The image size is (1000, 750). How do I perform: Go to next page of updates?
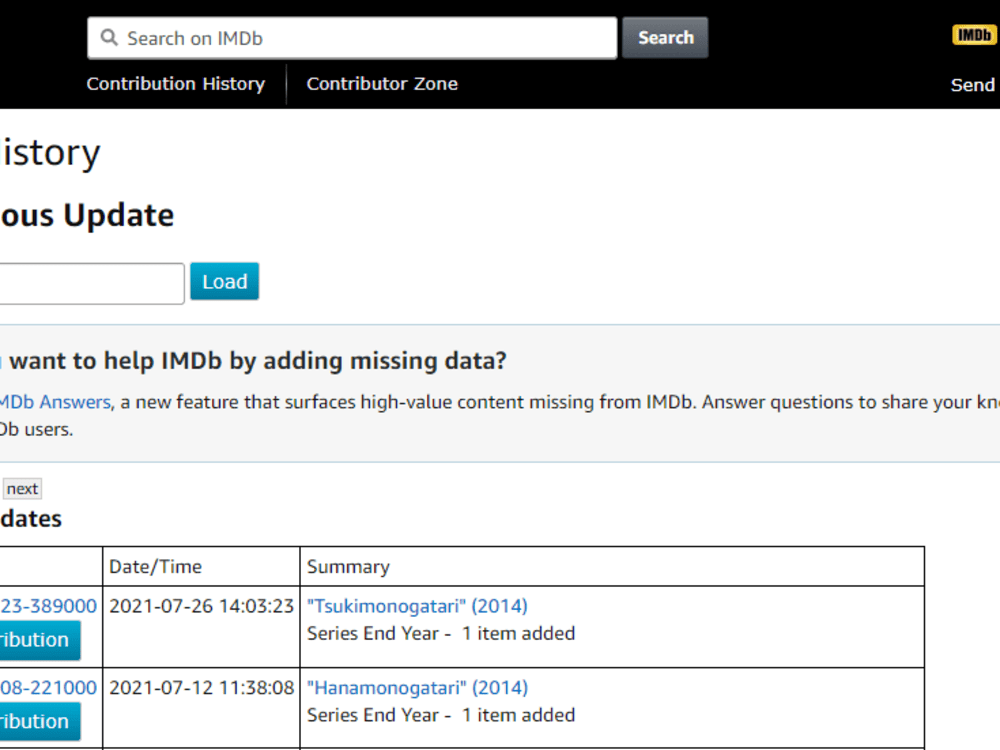[22, 489]
